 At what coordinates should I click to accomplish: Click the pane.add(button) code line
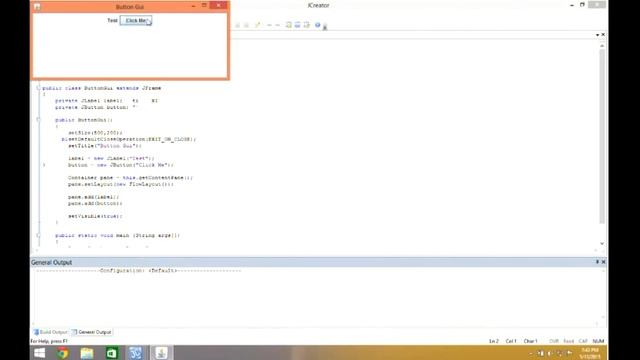click(x=95, y=203)
